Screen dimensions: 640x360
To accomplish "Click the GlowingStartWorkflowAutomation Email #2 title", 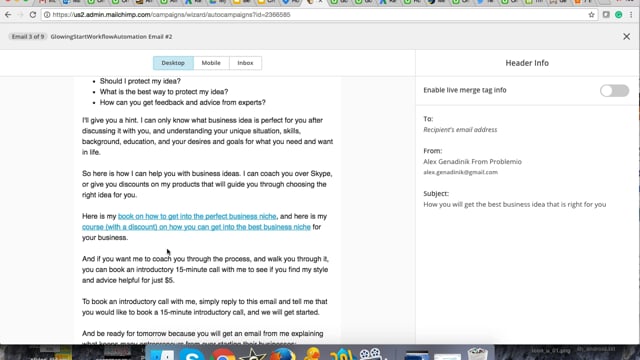I will pyautogui.click(x=111, y=37).
